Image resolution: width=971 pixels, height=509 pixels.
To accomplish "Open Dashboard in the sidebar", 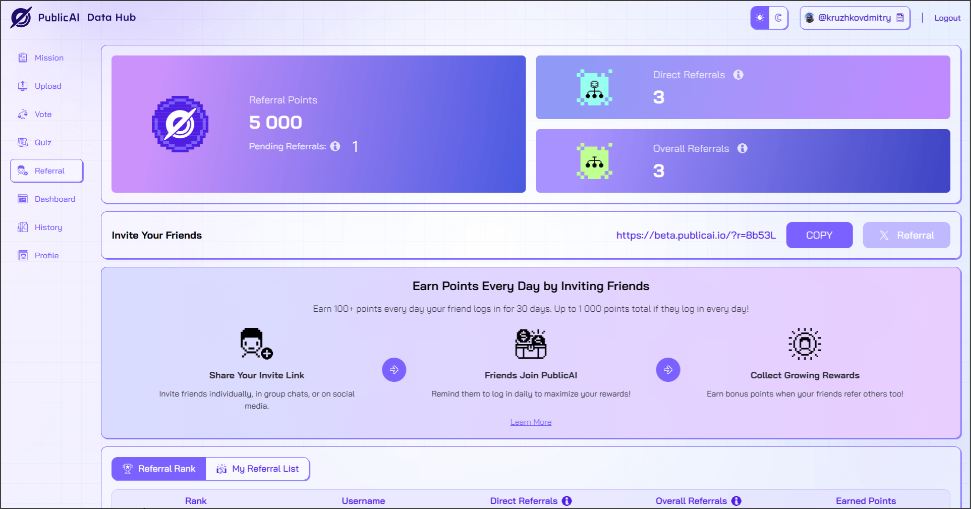I will point(46,199).
